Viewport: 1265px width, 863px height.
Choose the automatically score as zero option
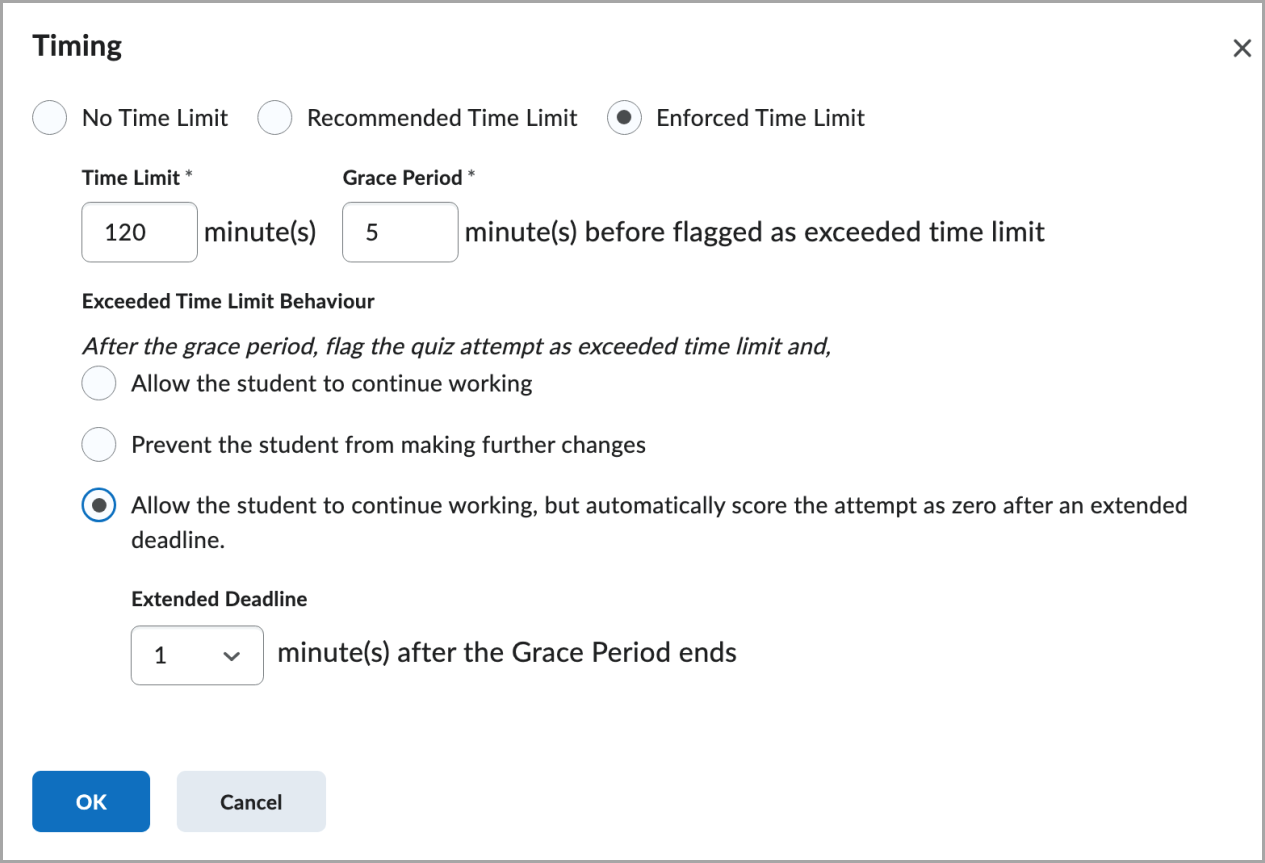99,506
